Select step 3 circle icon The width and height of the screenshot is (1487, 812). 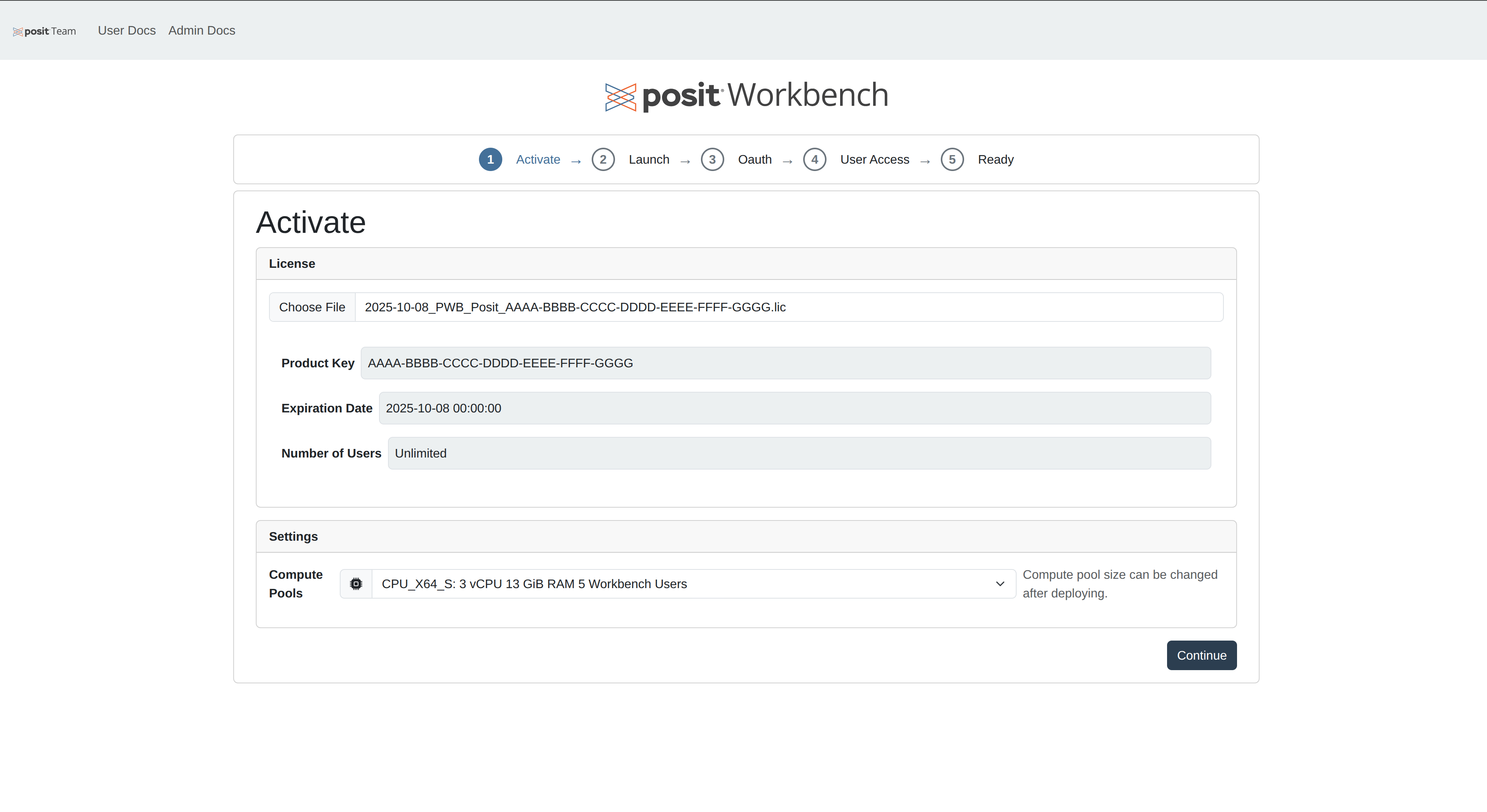[x=712, y=160]
